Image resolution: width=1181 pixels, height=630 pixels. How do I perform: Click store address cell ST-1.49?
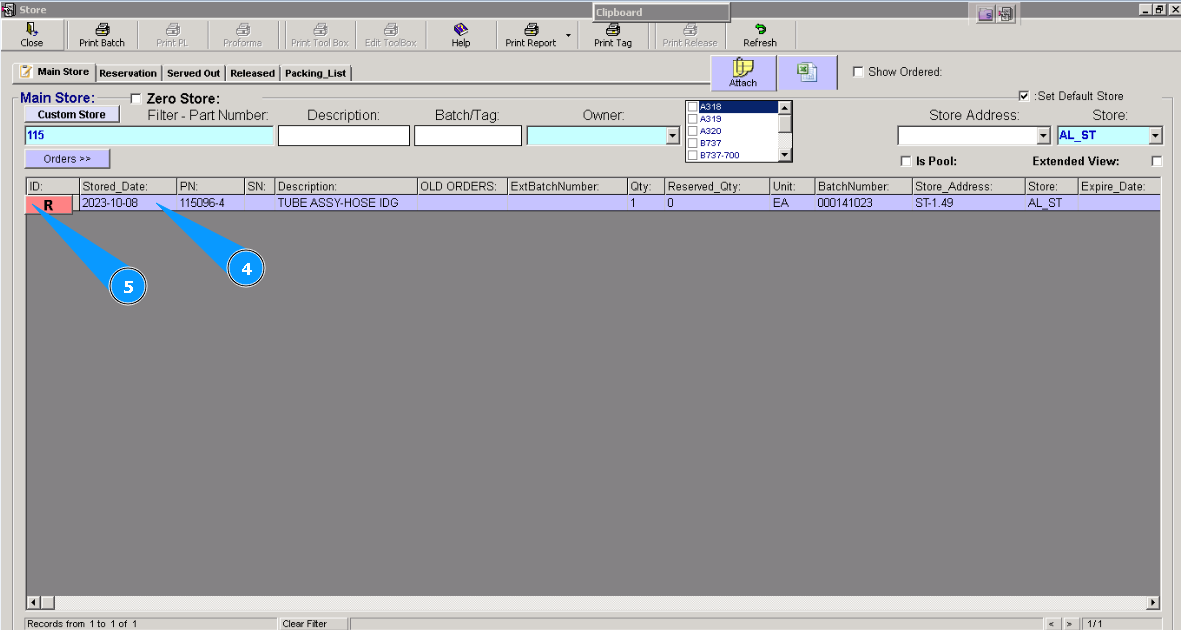(x=969, y=203)
